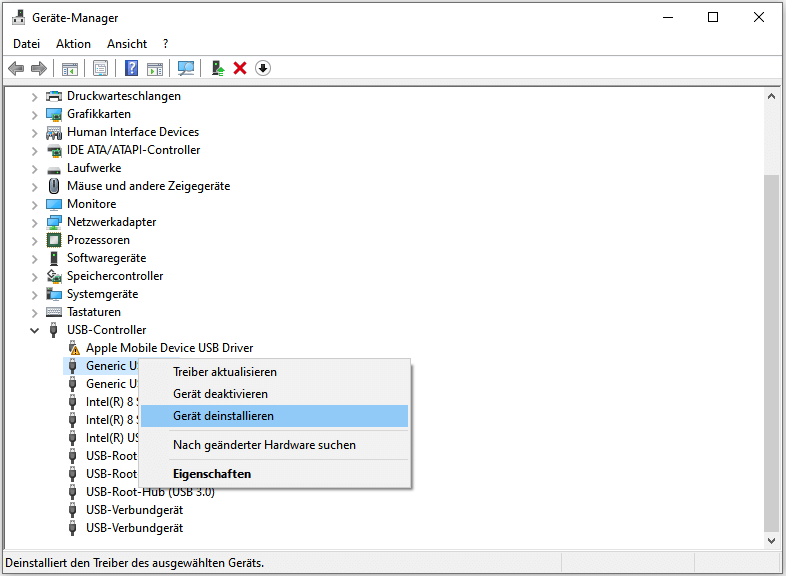Click the Mäuse und andere Zeigegeräte label
The image size is (786, 576).
(x=148, y=186)
